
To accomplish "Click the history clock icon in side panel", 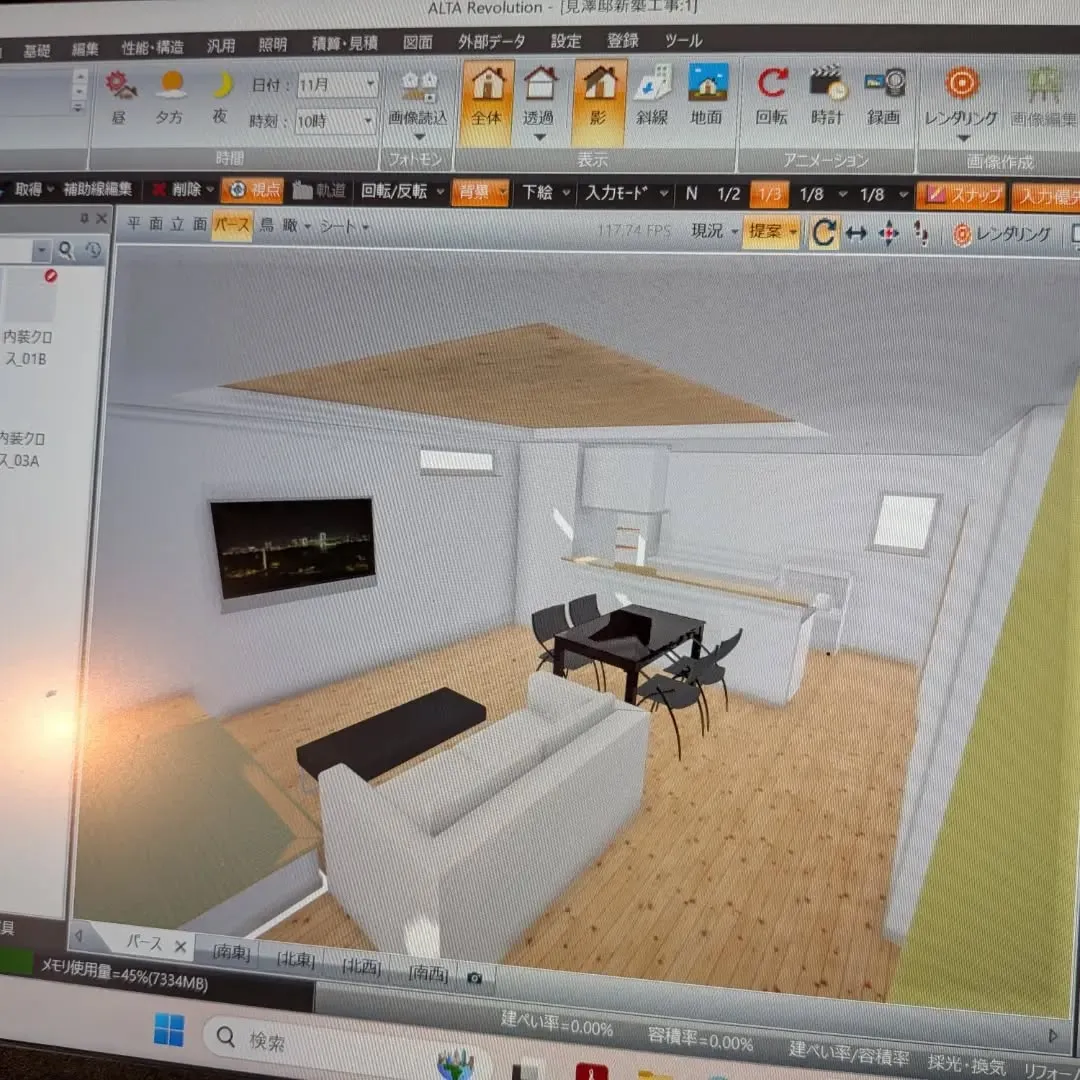I will 92,250.
